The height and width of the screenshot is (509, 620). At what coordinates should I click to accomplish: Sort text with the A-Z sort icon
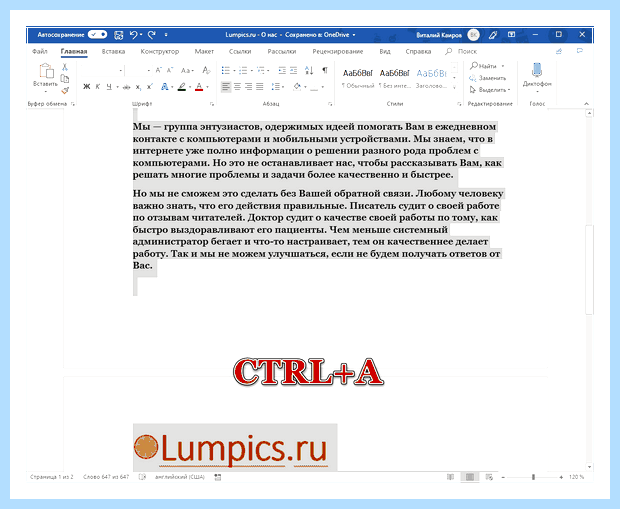pyautogui.click(x=309, y=70)
